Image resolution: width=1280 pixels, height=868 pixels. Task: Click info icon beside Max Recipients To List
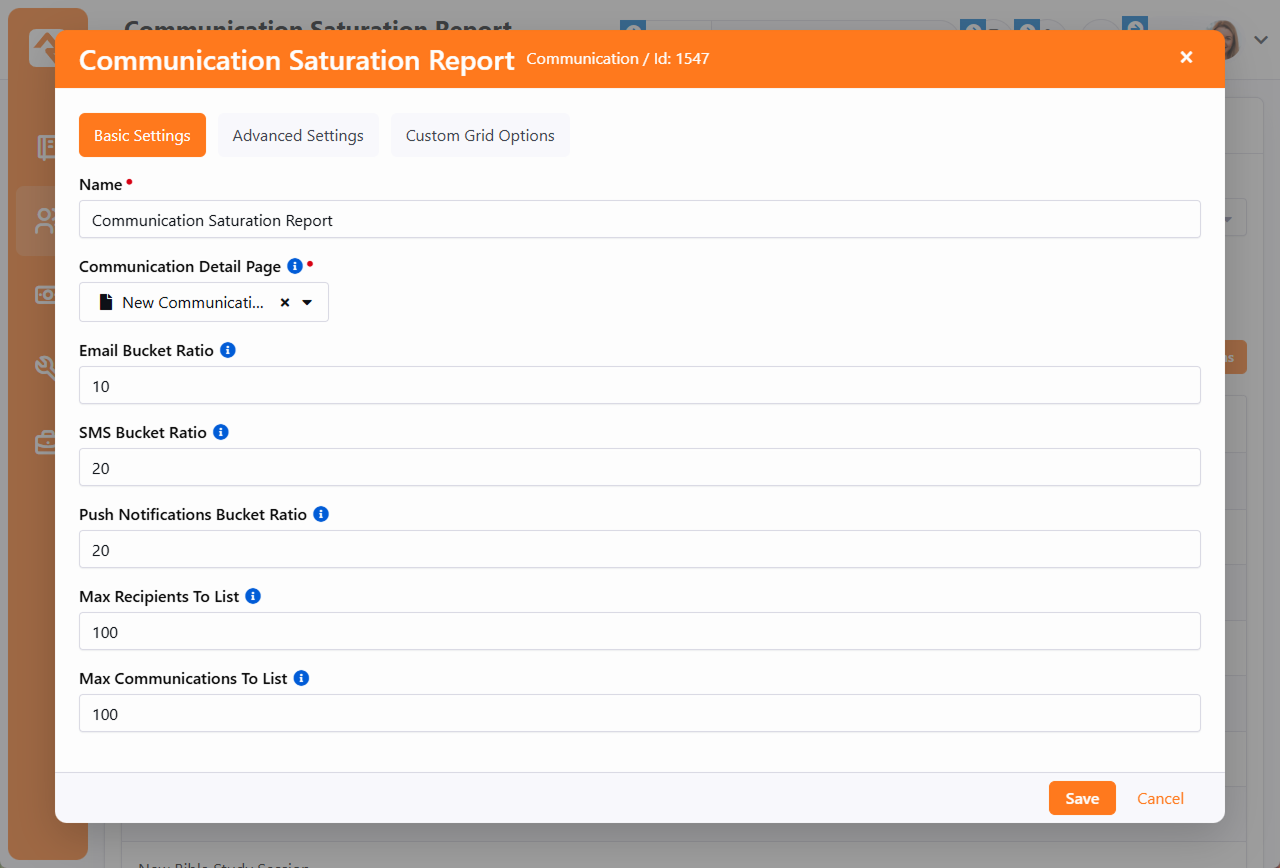pos(253,596)
